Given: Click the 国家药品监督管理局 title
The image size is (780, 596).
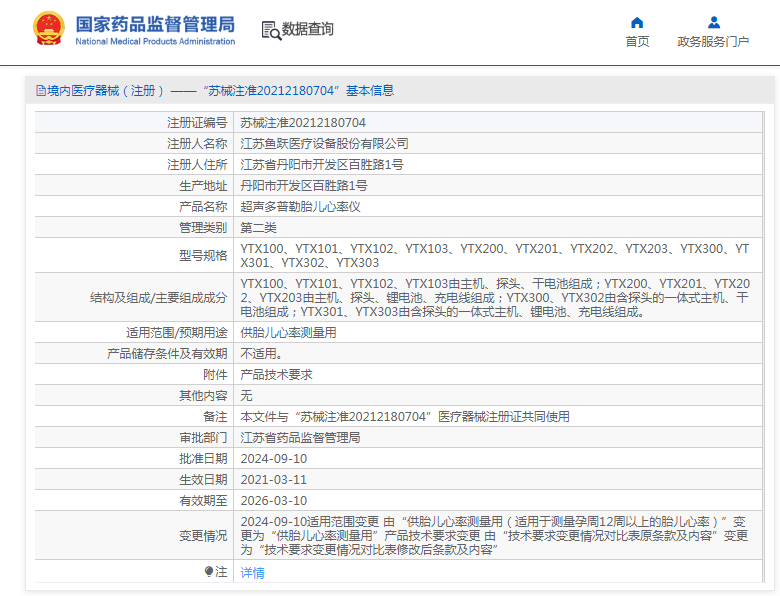Looking at the screenshot, I should (x=155, y=24).
